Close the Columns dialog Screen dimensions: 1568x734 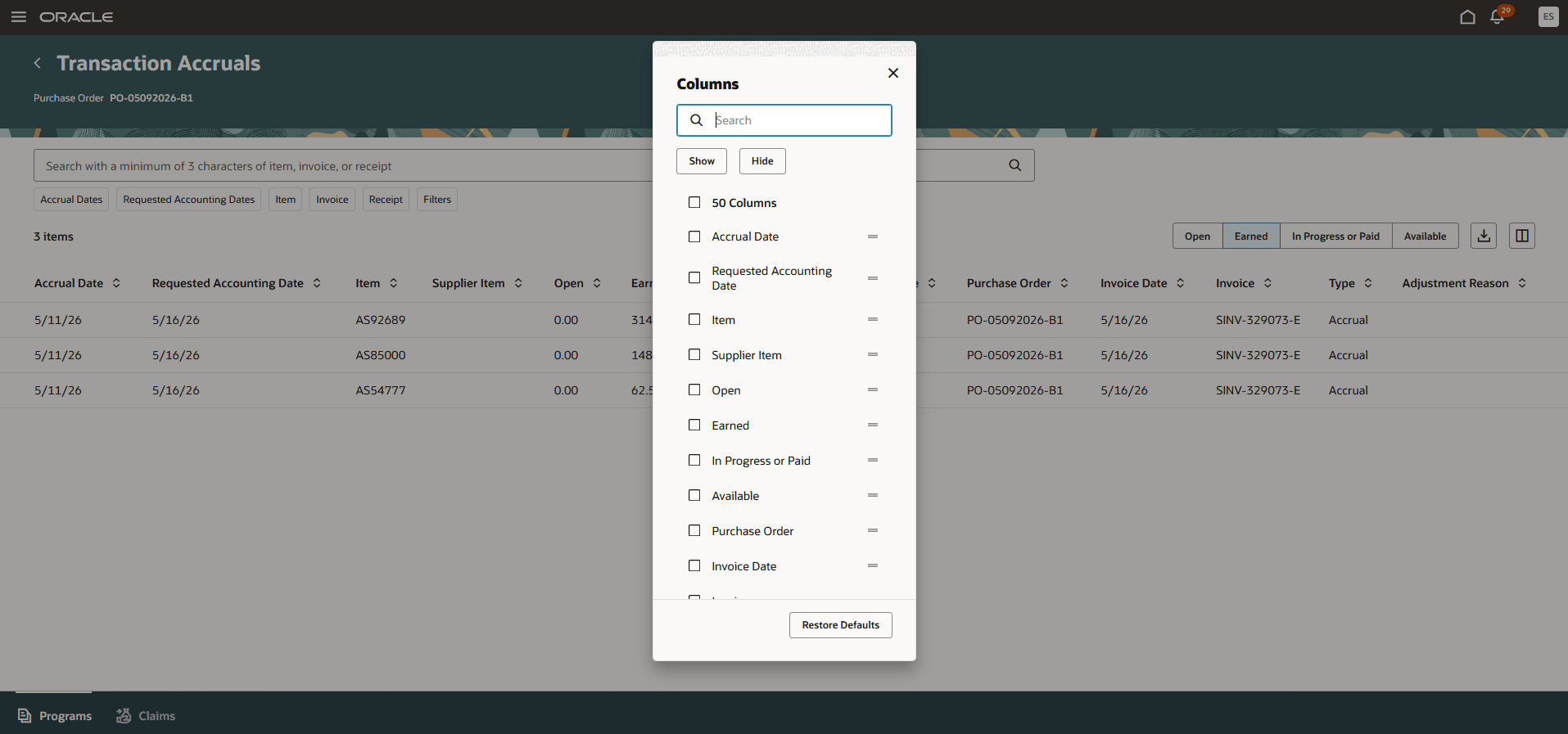tap(893, 73)
